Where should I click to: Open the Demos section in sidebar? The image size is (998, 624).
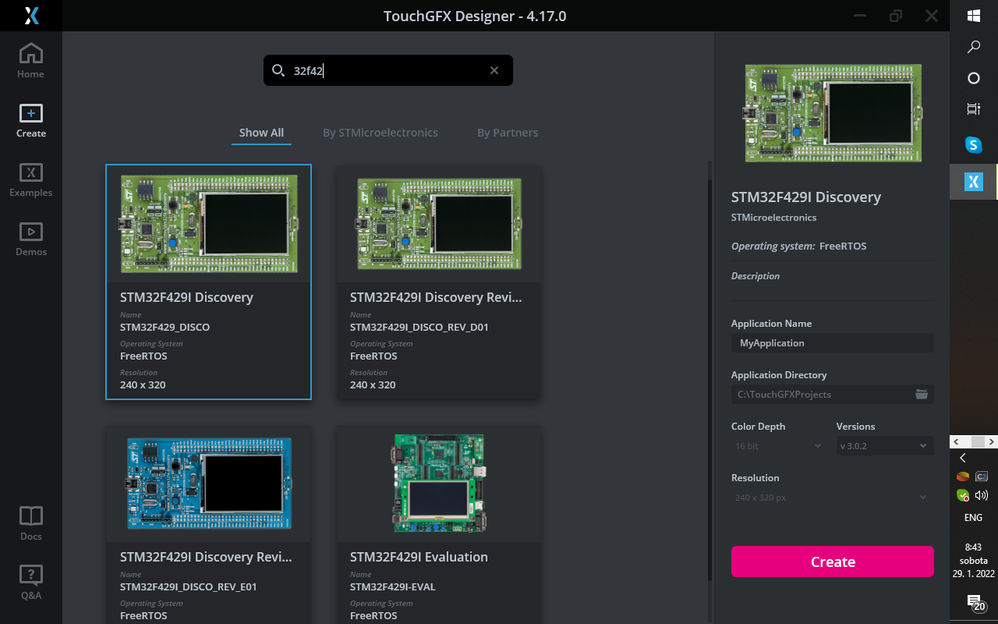pos(31,239)
